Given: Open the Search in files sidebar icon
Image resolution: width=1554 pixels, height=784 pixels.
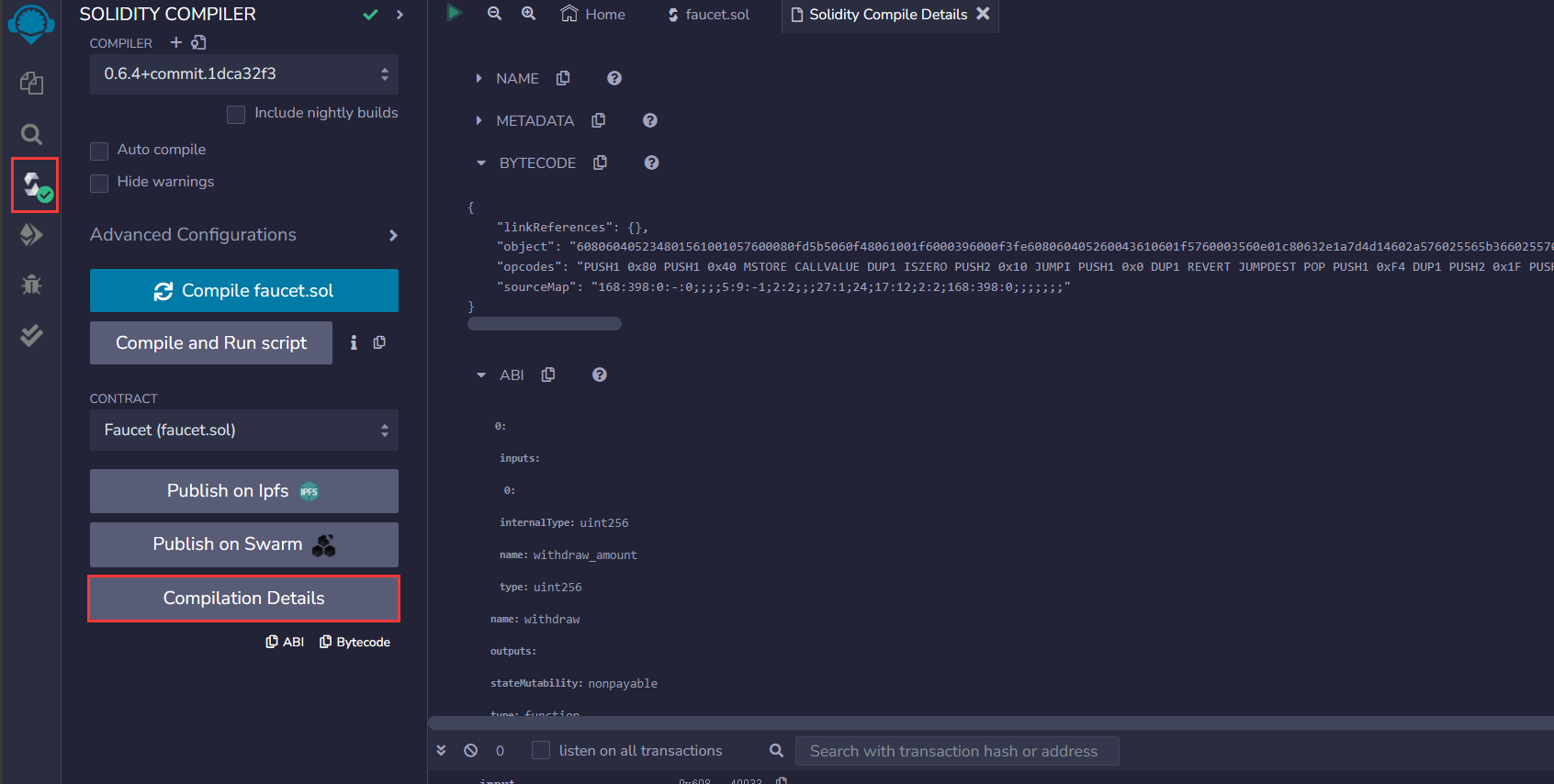Looking at the screenshot, I should pyautogui.click(x=31, y=135).
